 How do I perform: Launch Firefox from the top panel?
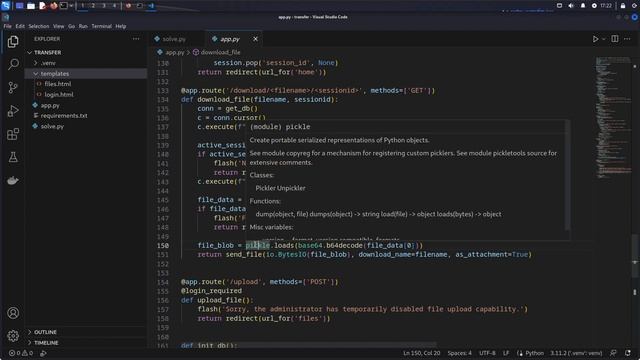(x=53, y=6)
